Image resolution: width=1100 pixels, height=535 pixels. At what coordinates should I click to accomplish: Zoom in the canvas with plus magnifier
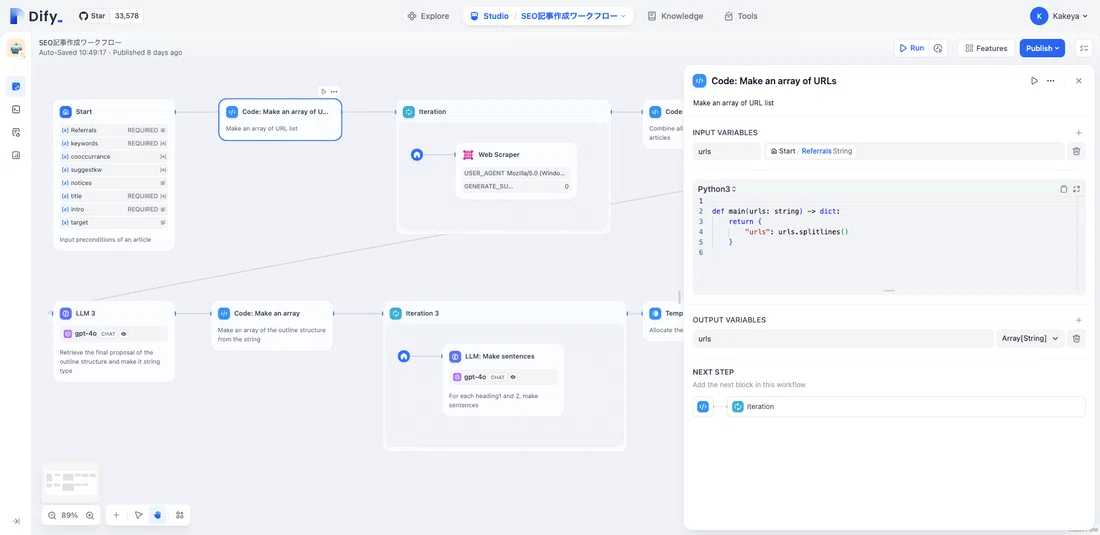[90, 515]
